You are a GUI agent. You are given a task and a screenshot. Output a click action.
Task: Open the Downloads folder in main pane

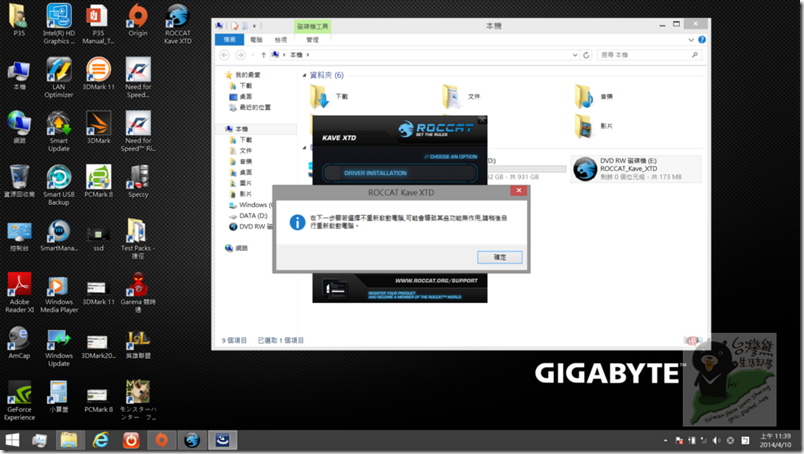(329, 96)
